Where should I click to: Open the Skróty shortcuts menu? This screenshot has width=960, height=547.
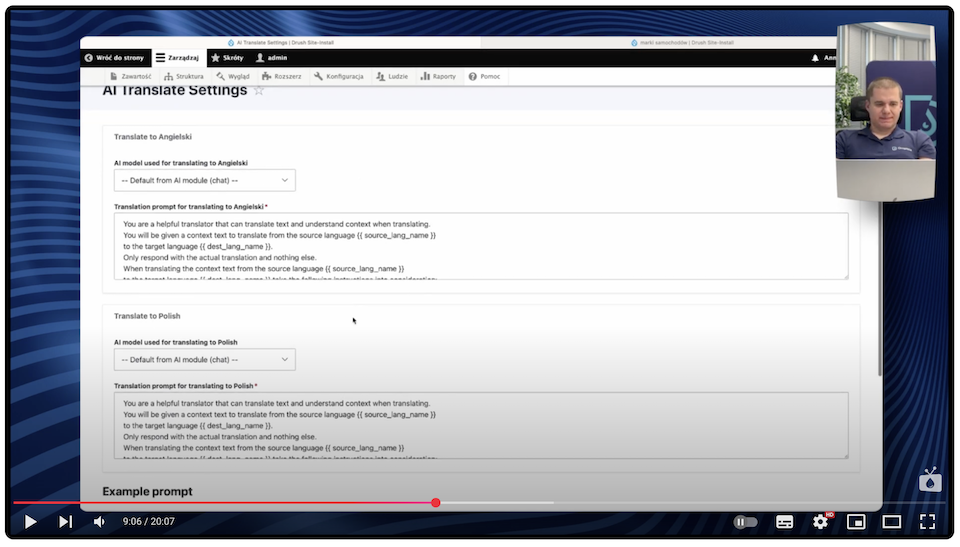[x=227, y=58]
